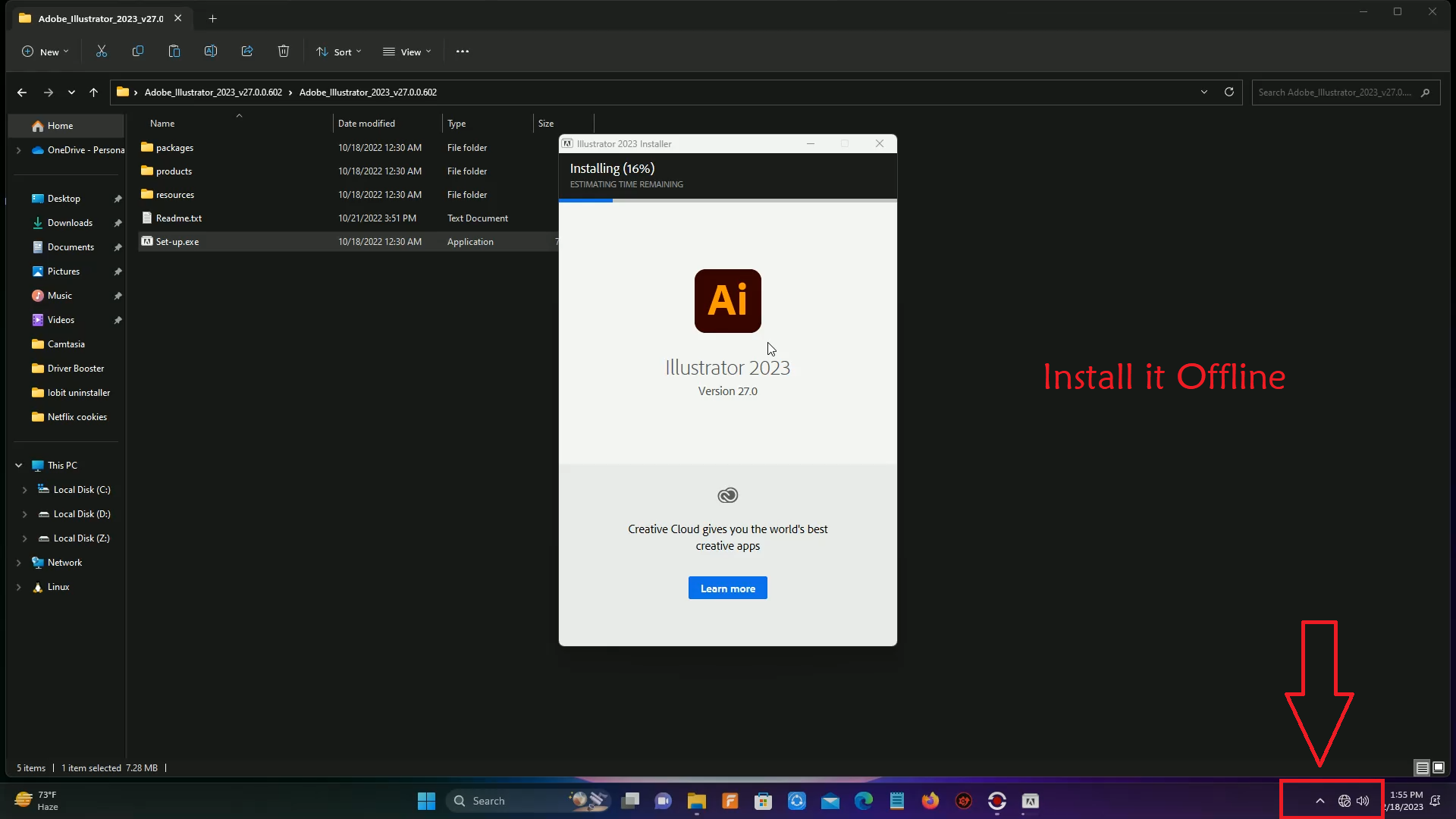Viewport: 1456px width, 819px height.
Task: Open File Explorer from the taskbar
Action: tap(697, 801)
